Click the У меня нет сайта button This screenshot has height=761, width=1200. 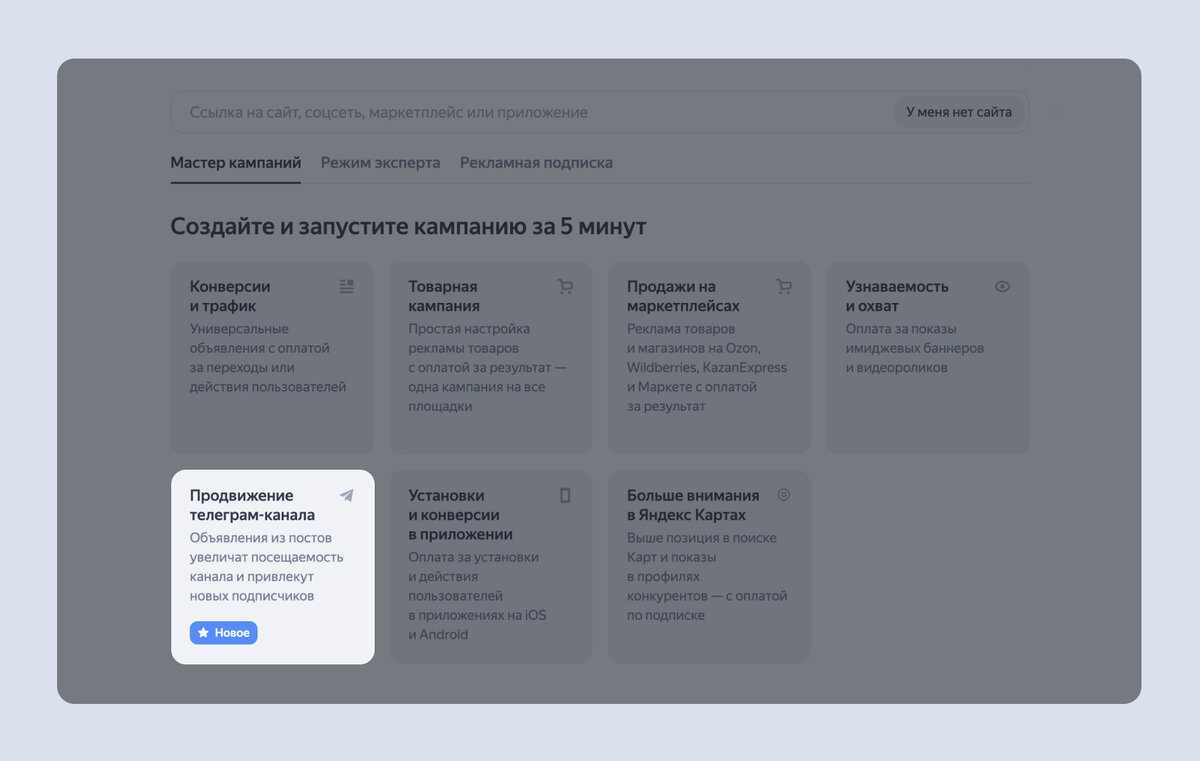(959, 112)
